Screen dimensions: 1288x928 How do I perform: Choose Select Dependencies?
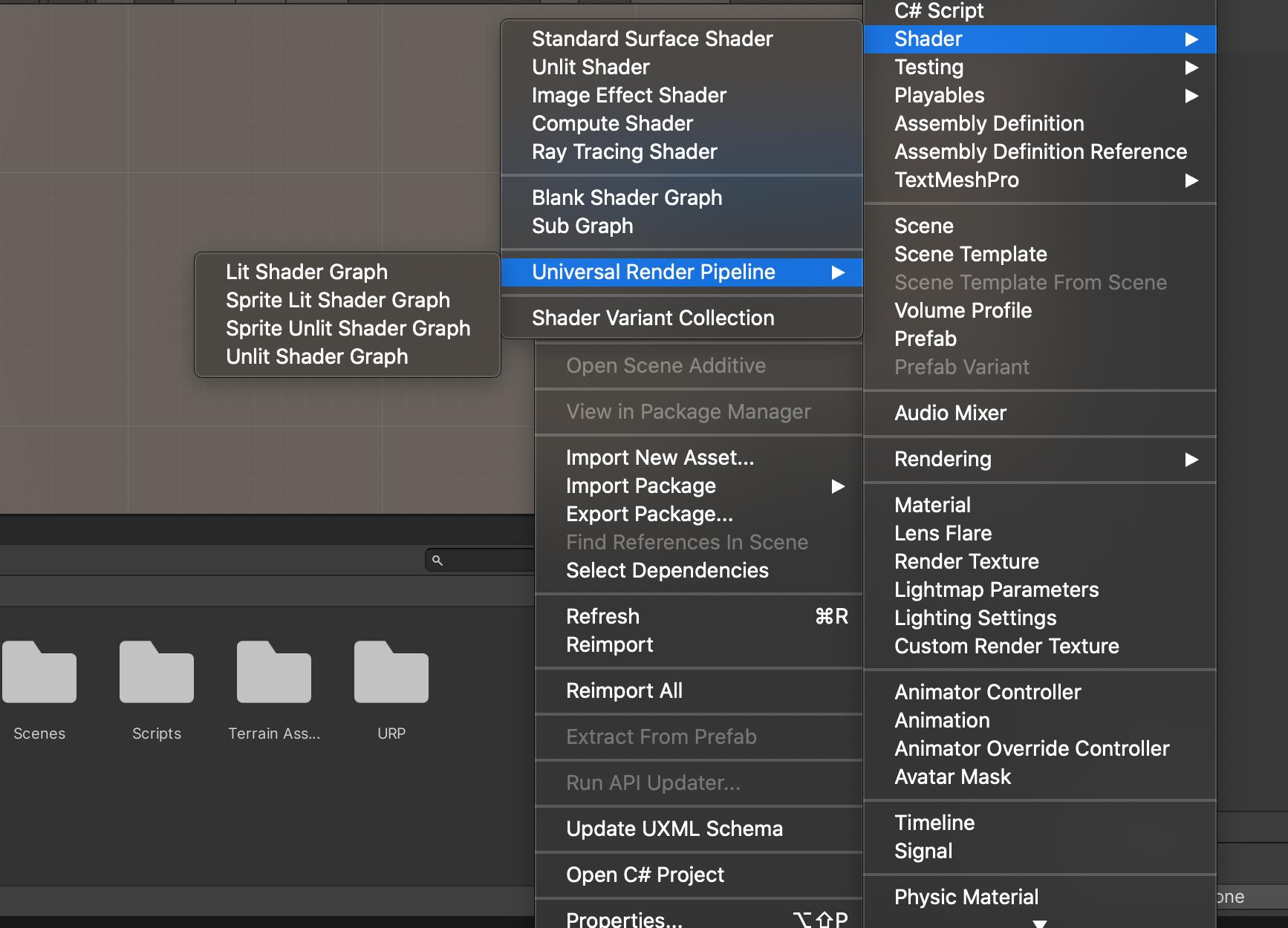[698, 571]
